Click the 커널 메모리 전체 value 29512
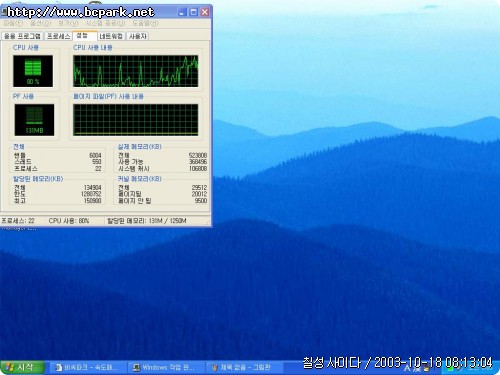The height and width of the screenshot is (375, 500). pyautogui.click(x=199, y=188)
